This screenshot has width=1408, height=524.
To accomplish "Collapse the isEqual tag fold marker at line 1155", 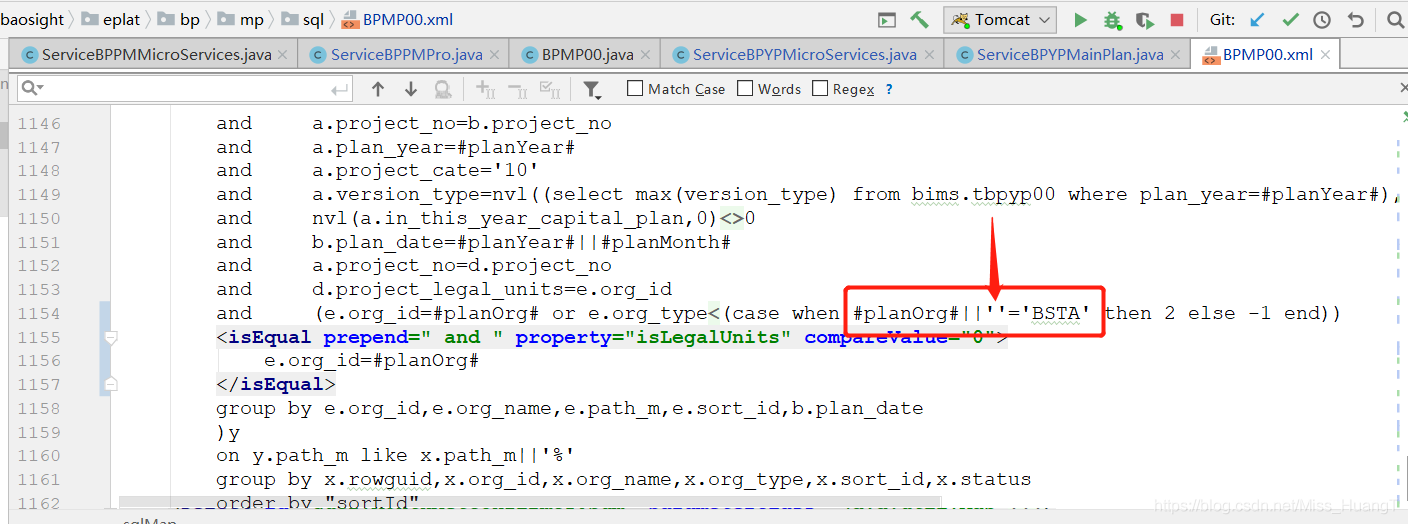I will (x=111, y=337).
